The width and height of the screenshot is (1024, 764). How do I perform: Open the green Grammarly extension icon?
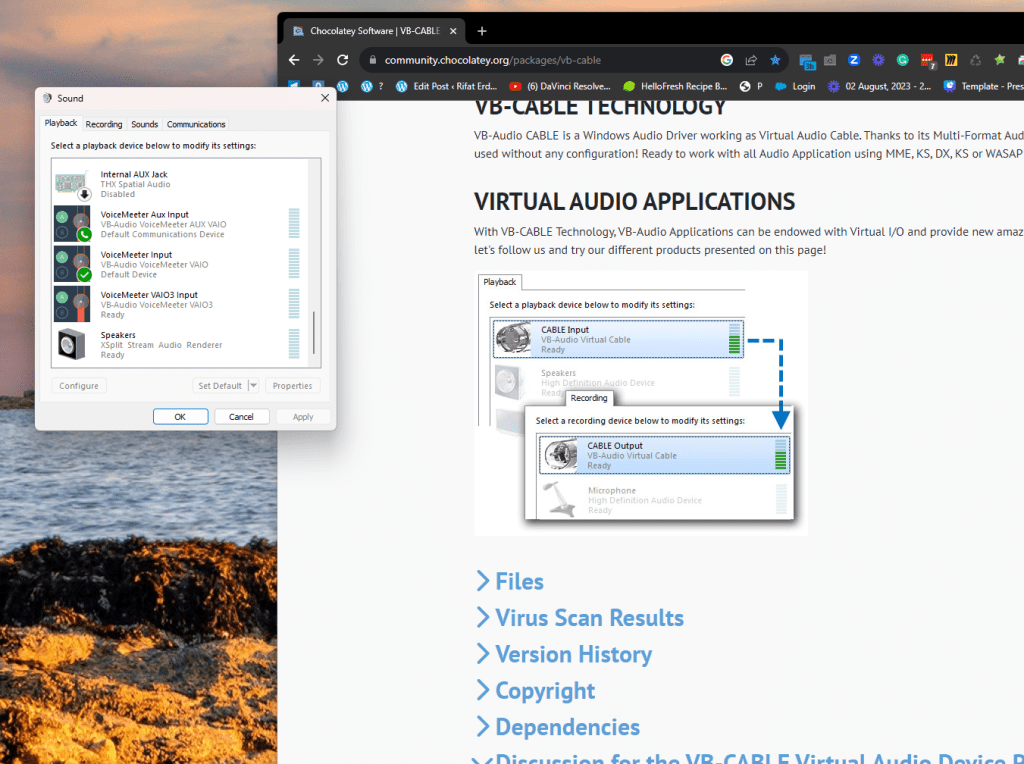point(903,60)
